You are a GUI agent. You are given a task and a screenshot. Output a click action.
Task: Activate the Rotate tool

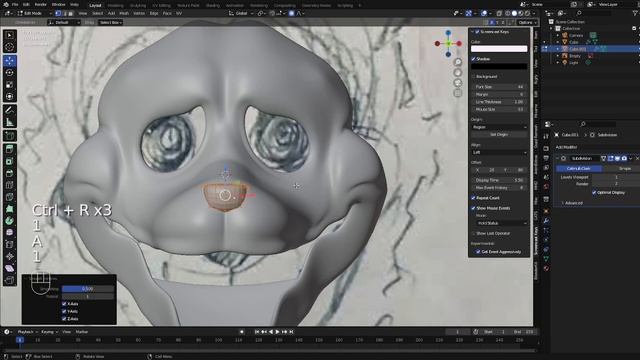point(9,73)
